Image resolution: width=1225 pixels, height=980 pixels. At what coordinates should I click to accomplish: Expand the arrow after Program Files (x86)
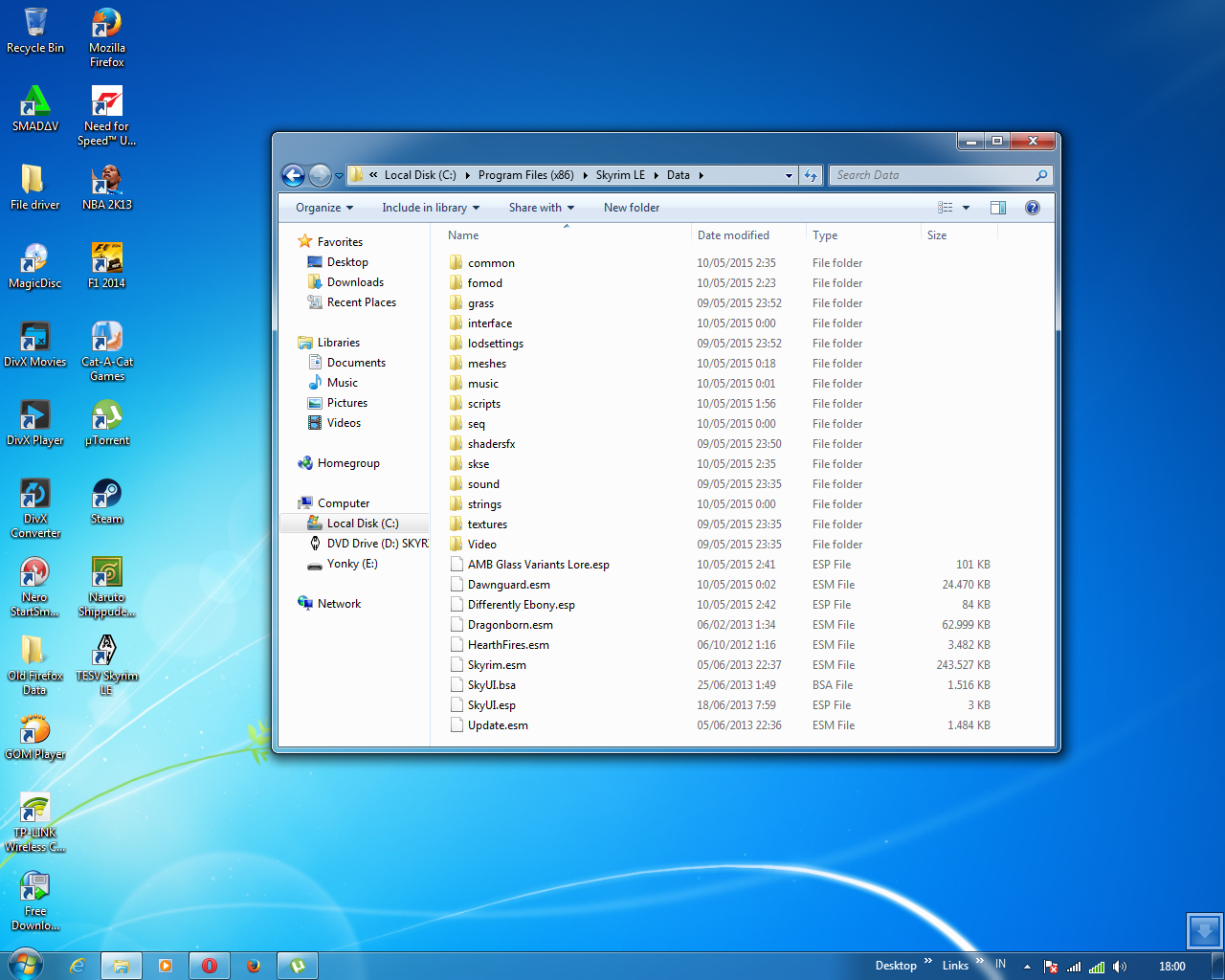[585, 175]
